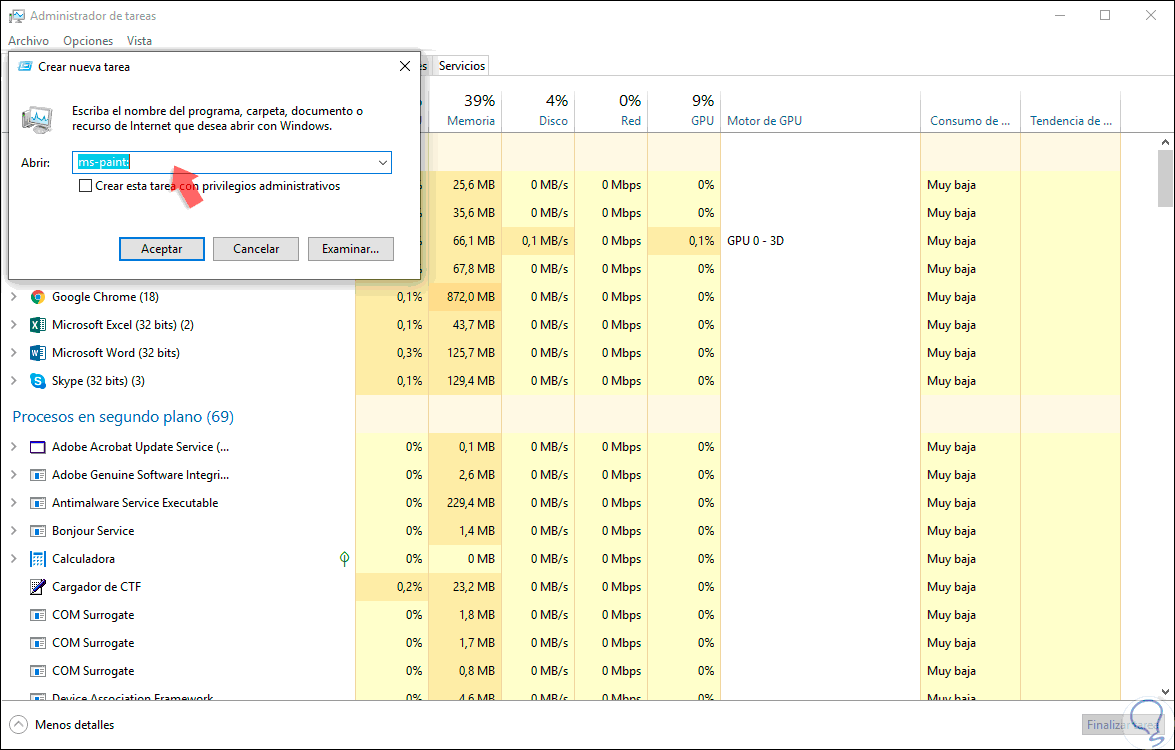Click the Cargador de CTF icon

38,587
